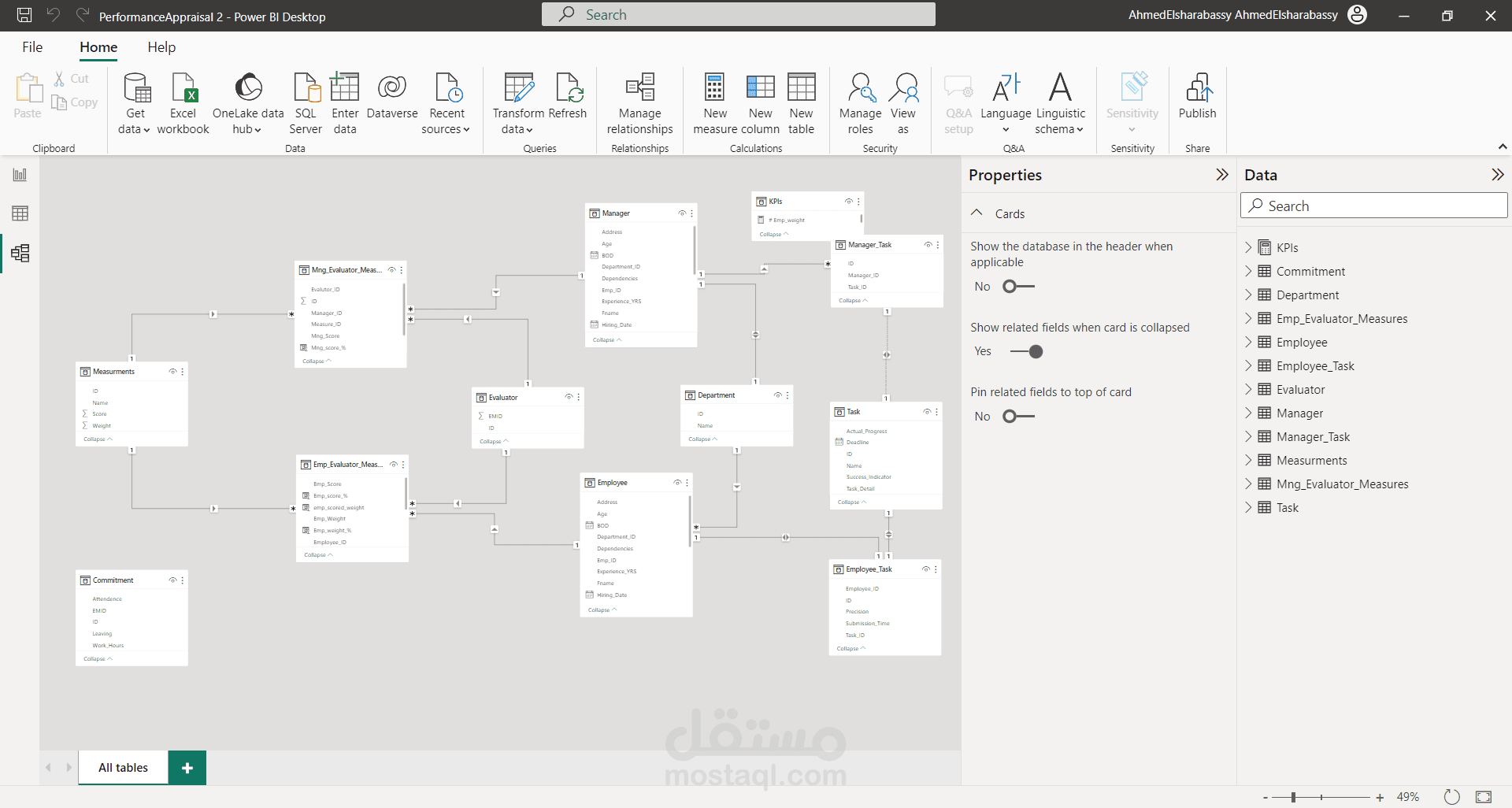Toggle visibility of Department table card
The width and height of the screenshot is (1512, 808).
[777, 395]
